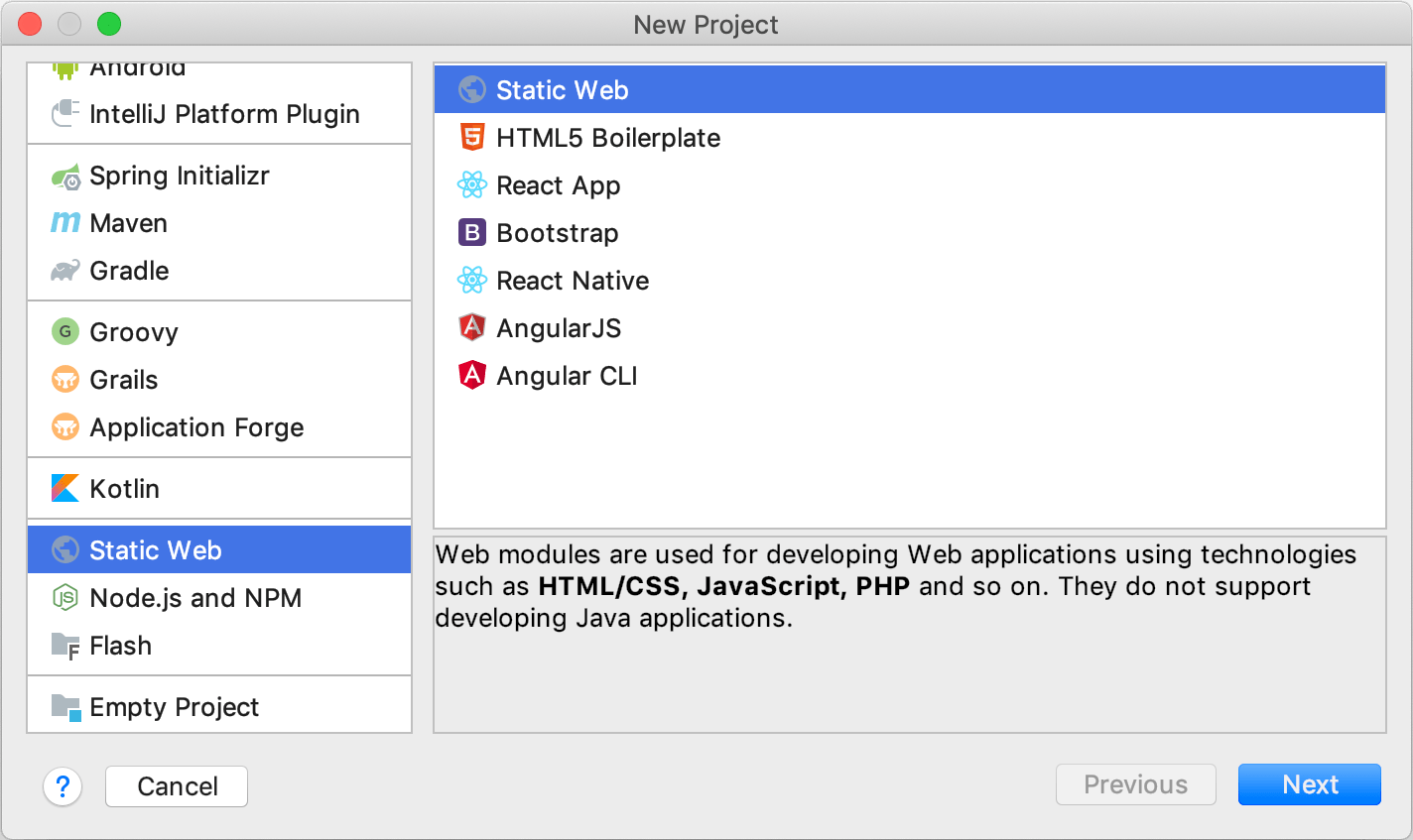1413x840 pixels.
Task: Choose Empty Project option
Action: (x=219, y=706)
